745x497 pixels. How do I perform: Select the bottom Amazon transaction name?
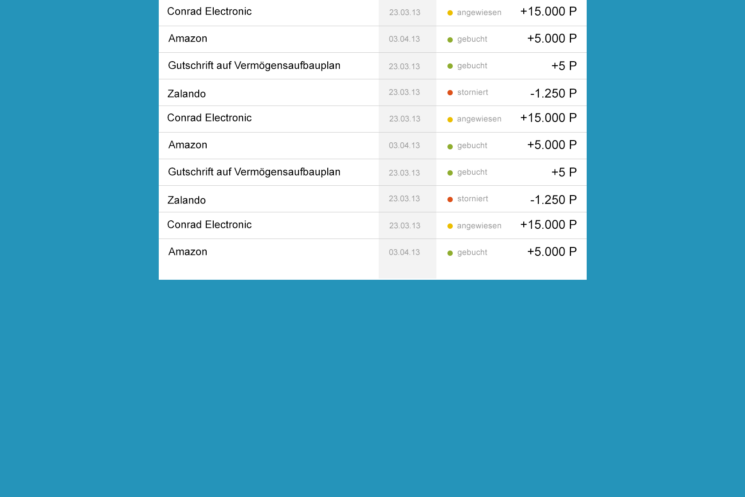(x=188, y=251)
